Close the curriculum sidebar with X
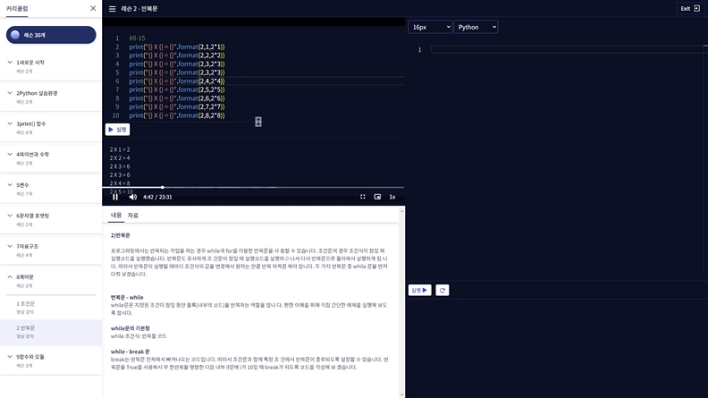Image resolution: width=708 pixels, height=398 pixels. tap(93, 8)
